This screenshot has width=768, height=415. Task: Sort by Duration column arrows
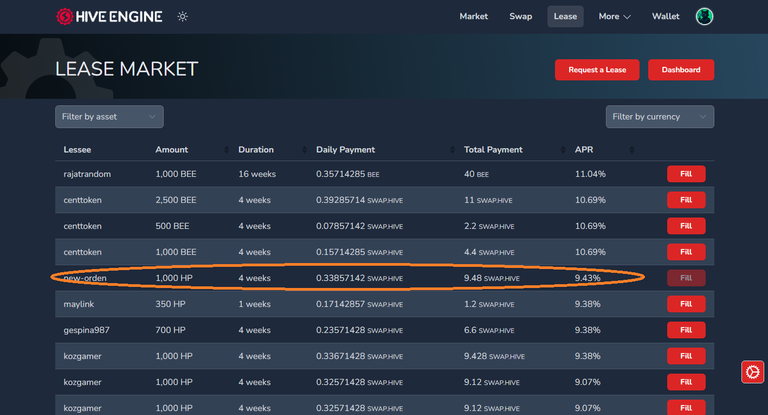tap(305, 150)
